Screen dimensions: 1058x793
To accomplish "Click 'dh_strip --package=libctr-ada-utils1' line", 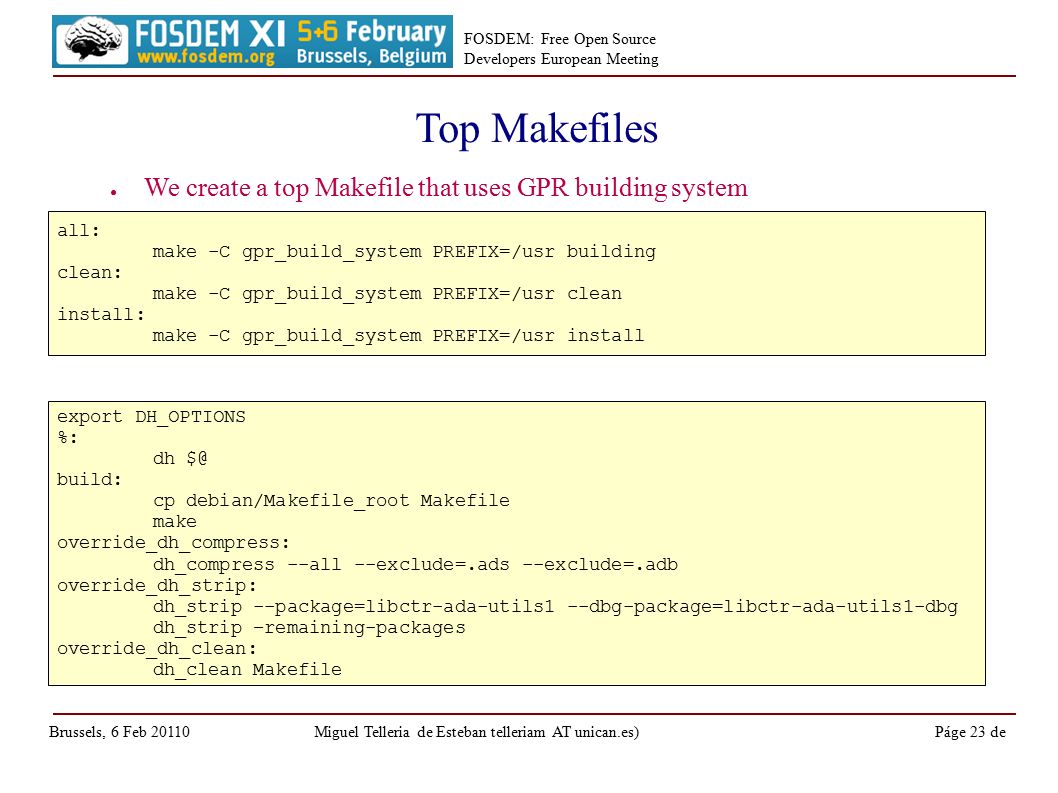I will [555, 607].
